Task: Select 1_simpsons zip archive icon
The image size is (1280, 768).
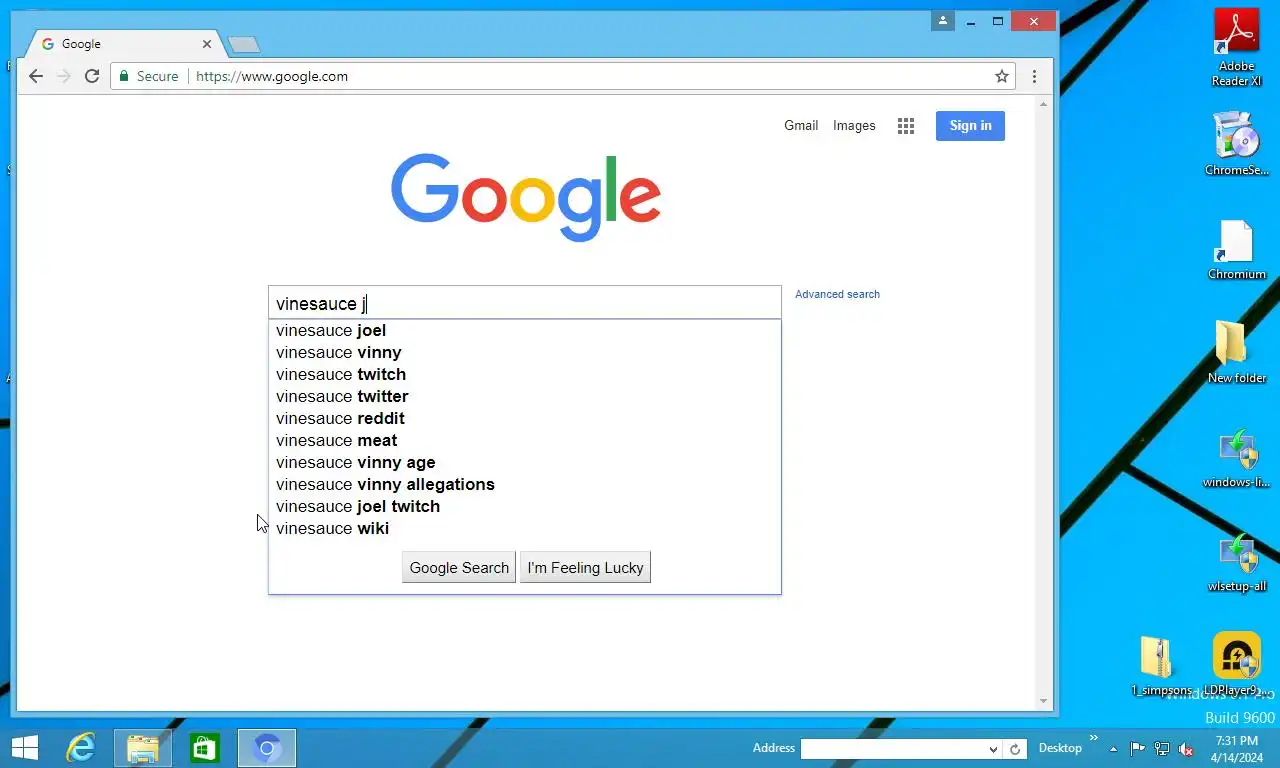Action: tap(1160, 665)
